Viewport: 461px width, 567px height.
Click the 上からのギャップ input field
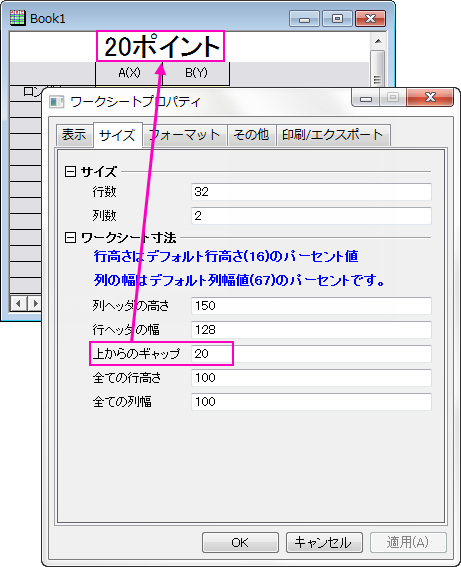[311, 354]
